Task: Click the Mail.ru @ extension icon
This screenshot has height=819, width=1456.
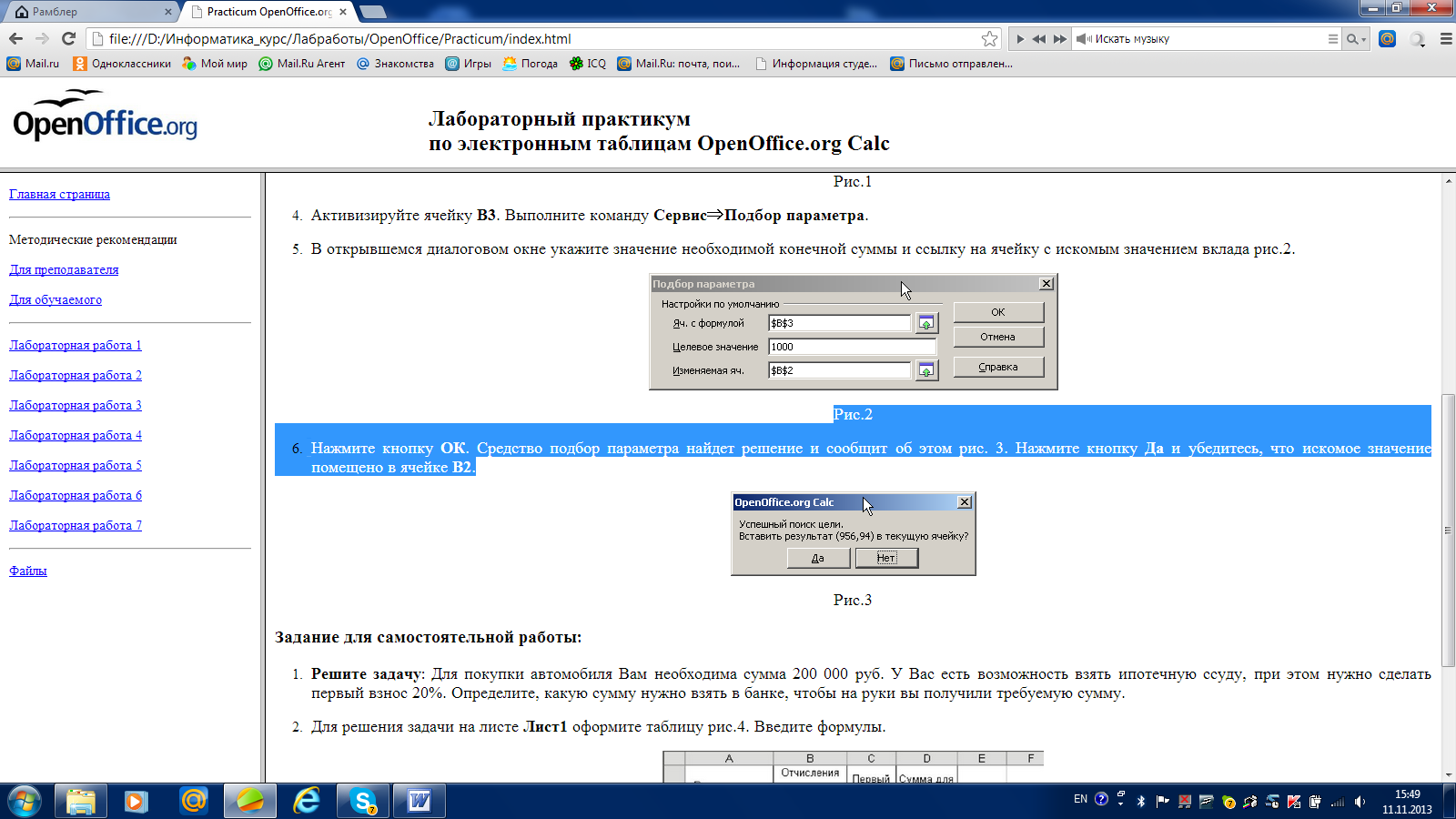Action: pyautogui.click(x=1387, y=38)
